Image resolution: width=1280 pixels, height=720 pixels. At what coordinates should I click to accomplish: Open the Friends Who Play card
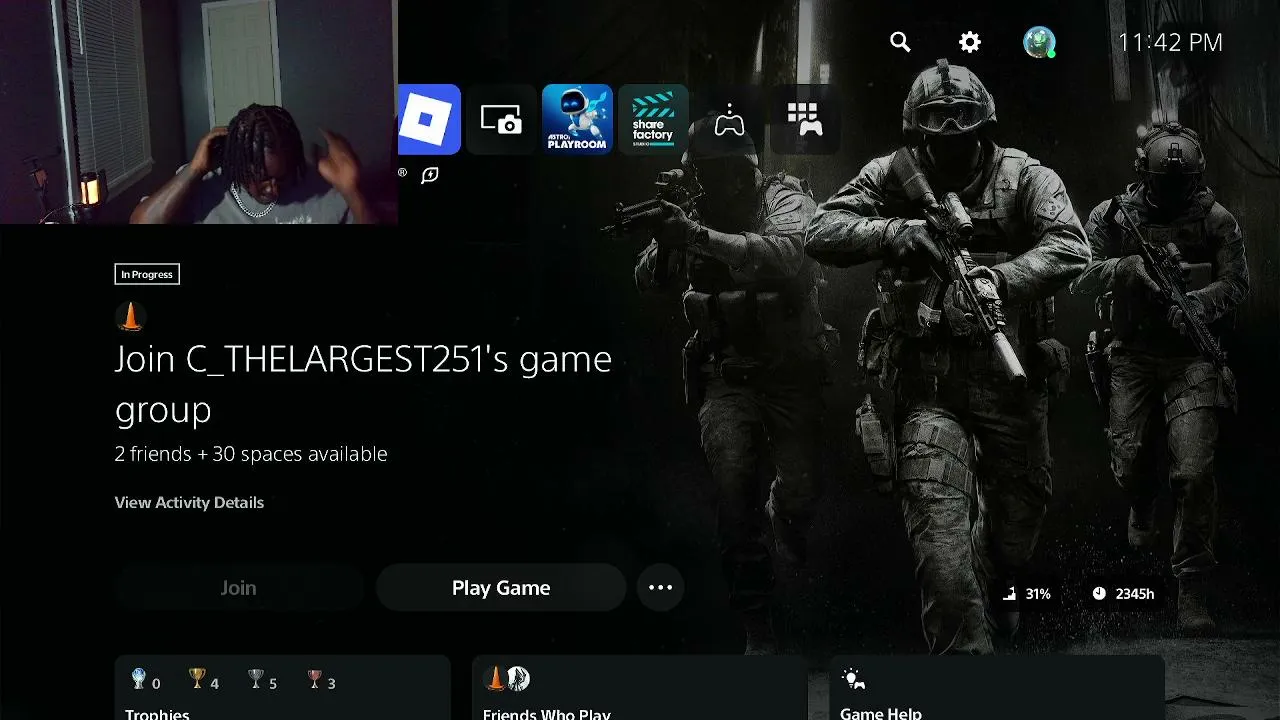[639, 688]
